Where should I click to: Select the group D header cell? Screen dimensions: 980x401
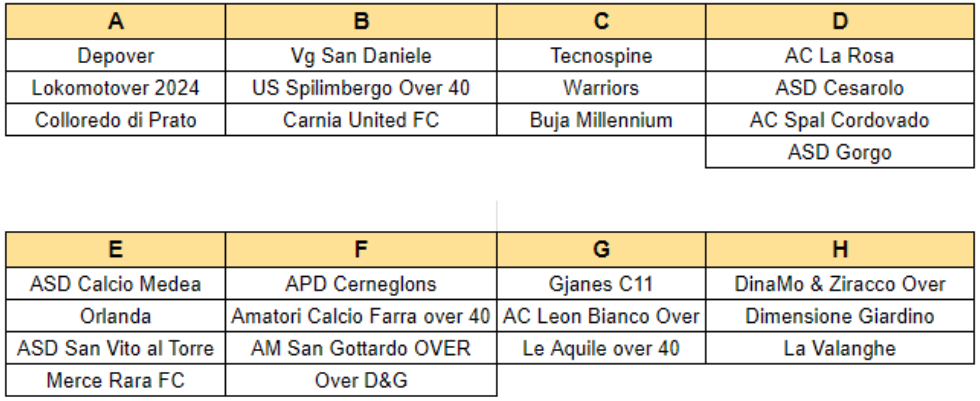point(840,22)
